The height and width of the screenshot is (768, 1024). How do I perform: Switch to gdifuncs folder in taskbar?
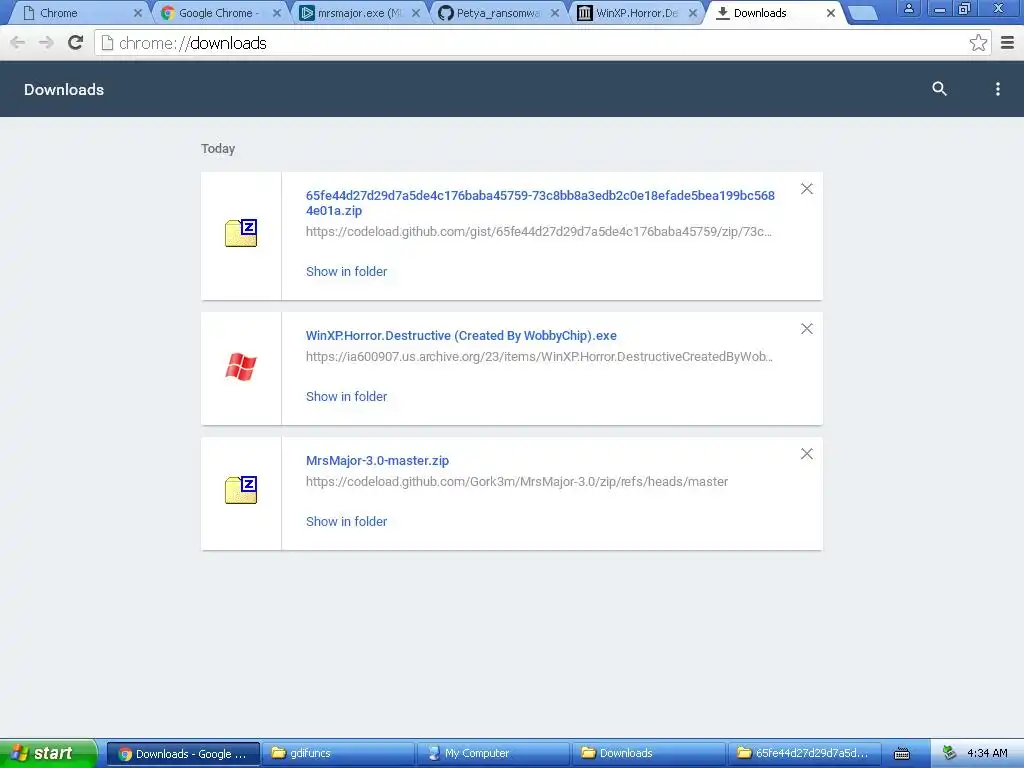point(338,753)
